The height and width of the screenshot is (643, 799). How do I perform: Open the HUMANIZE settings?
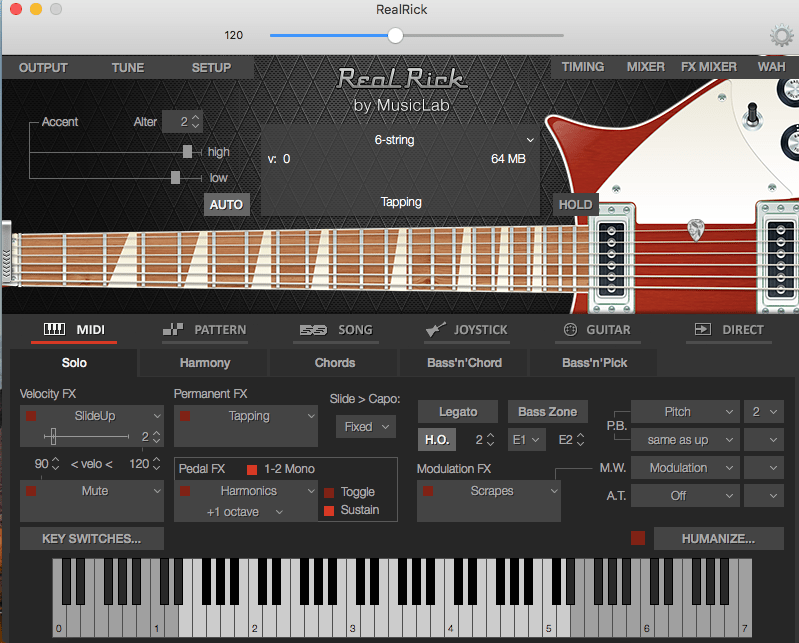[718, 539]
